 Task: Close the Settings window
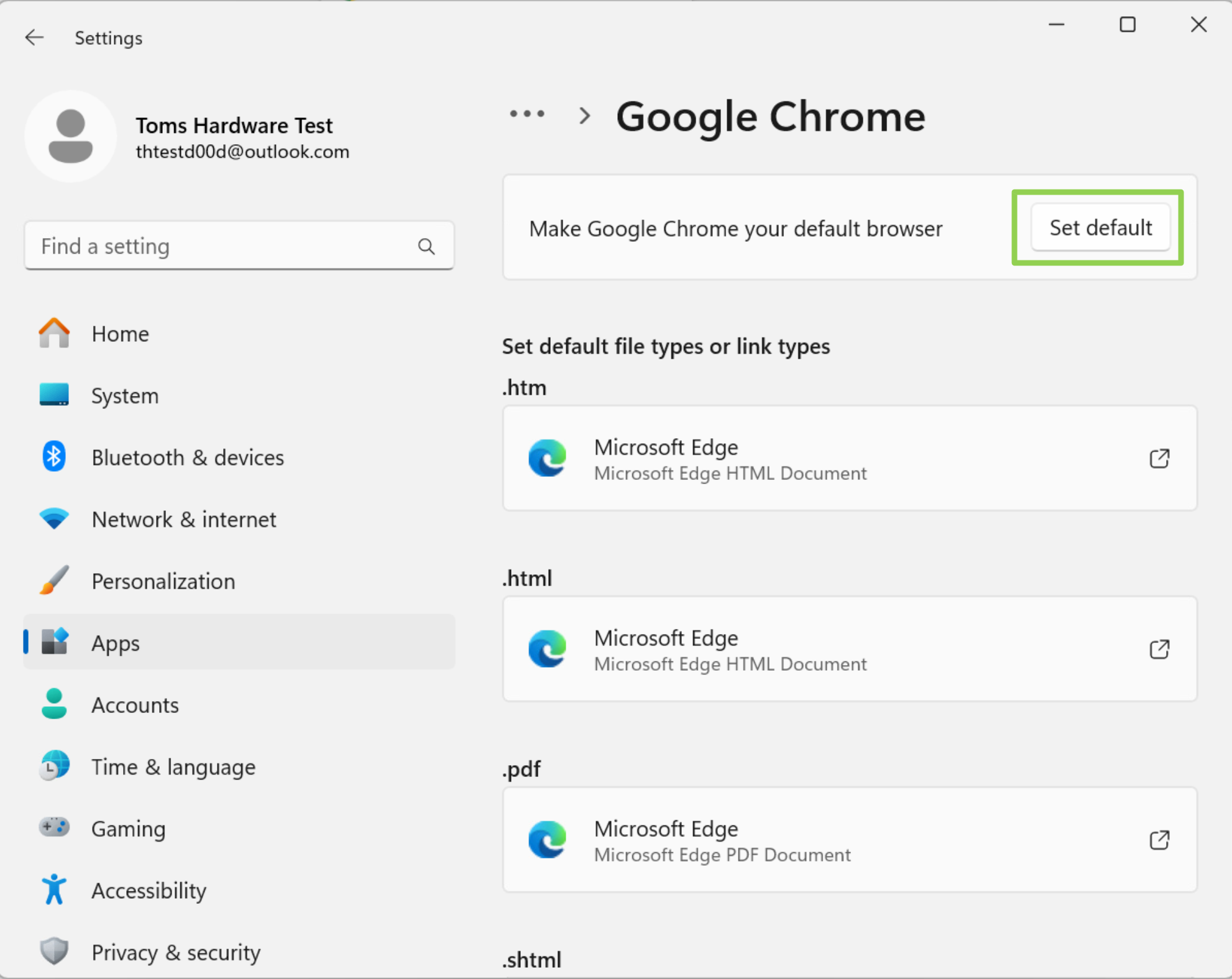pyautogui.click(x=1198, y=25)
